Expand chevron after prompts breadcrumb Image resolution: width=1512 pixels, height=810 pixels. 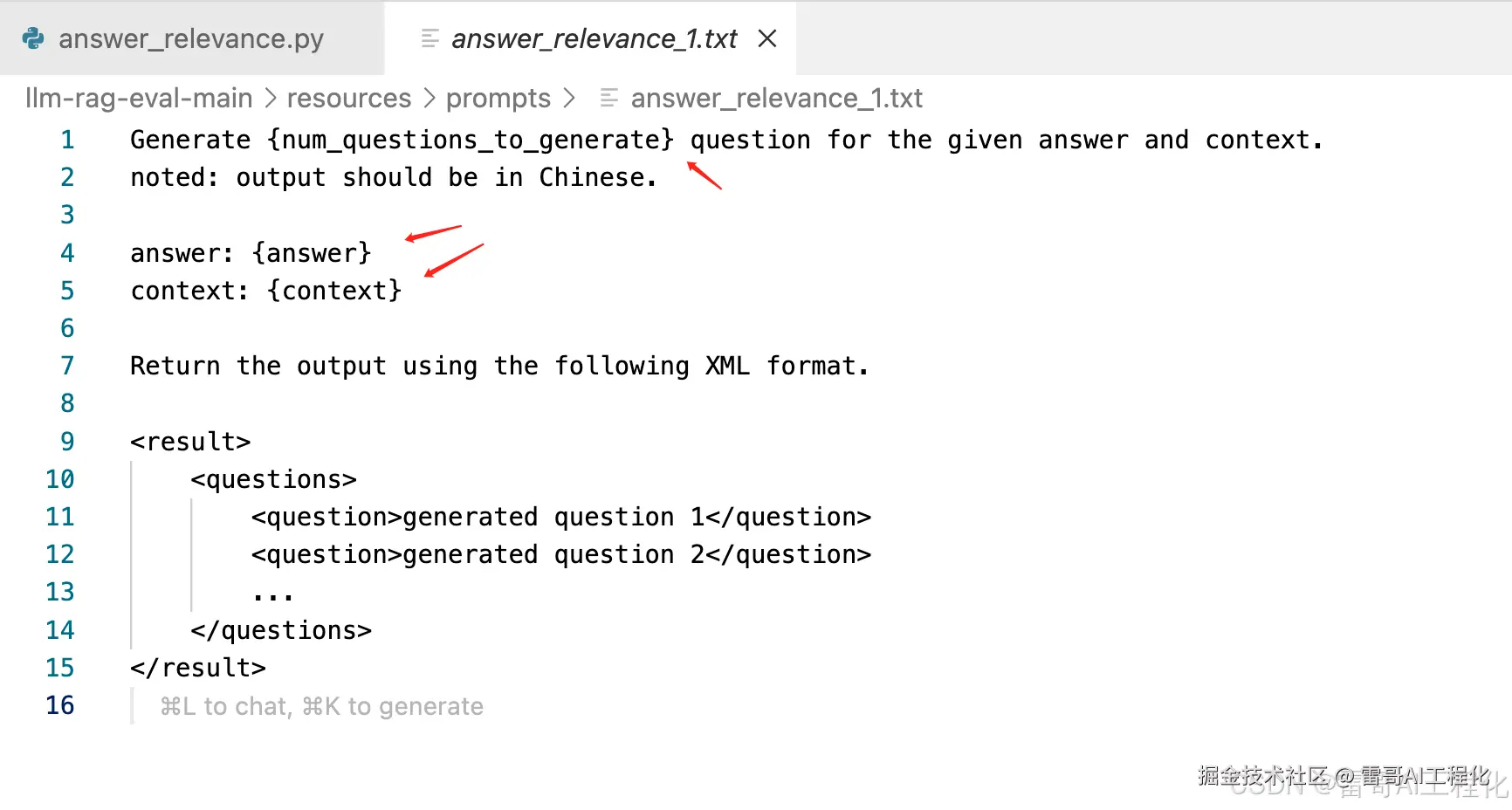pos(569,98)
